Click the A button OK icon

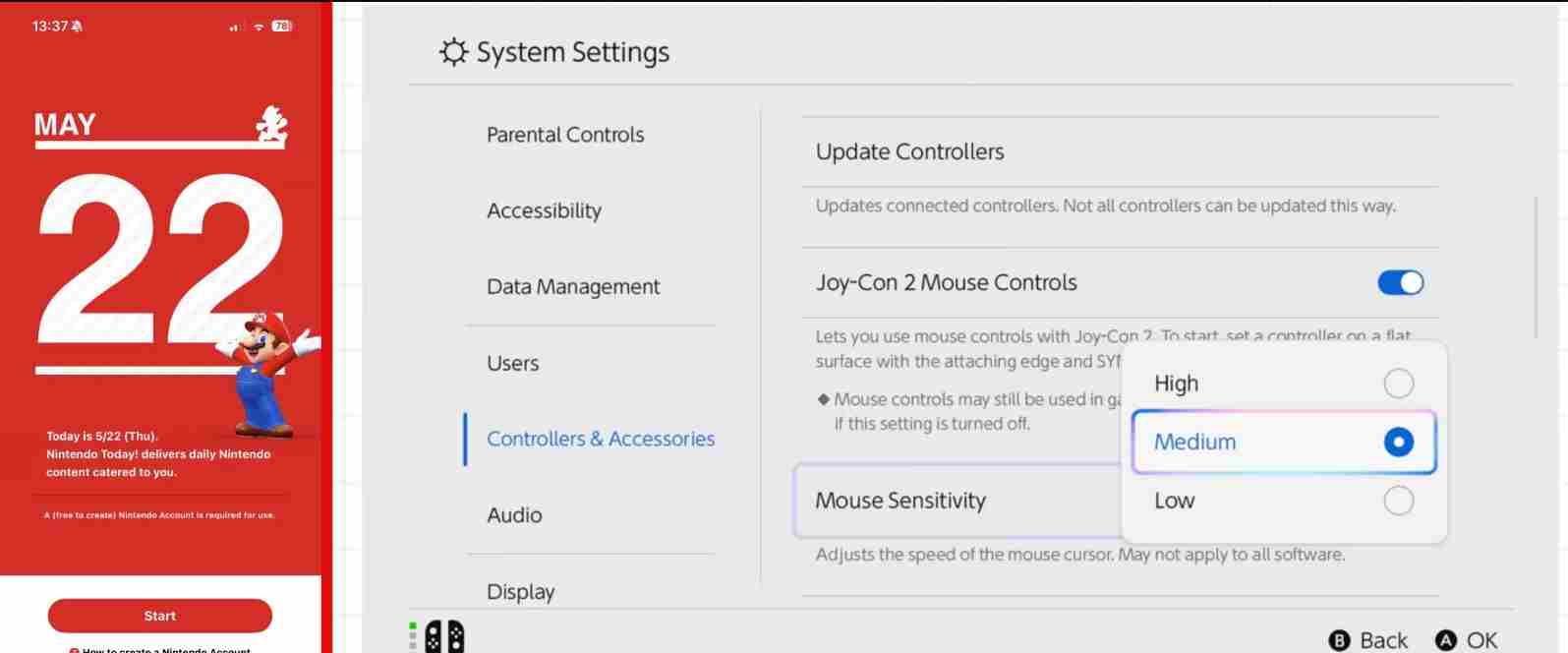(x=1445, y=641)
